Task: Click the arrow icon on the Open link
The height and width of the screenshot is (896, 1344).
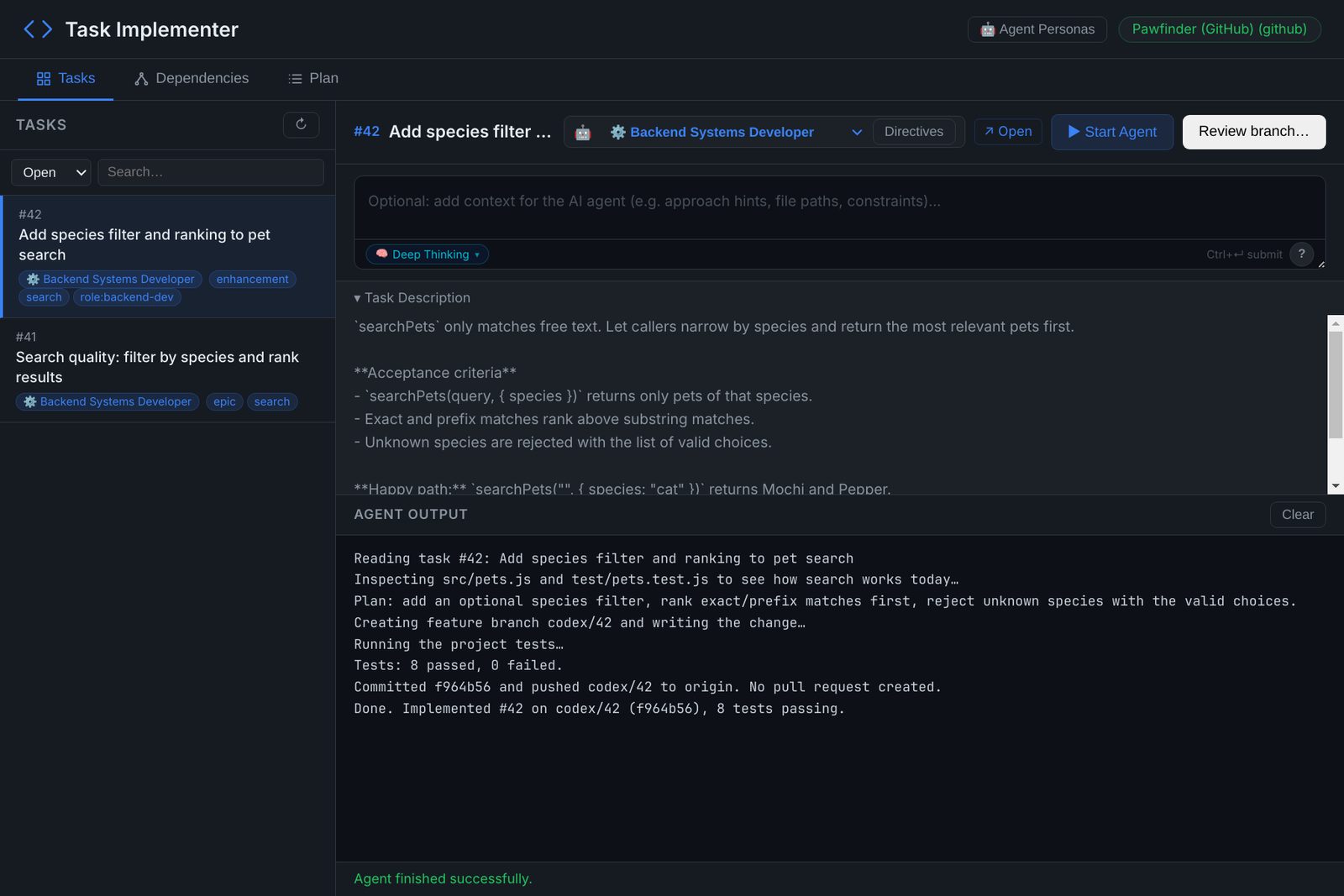Action: click(990, 131)
